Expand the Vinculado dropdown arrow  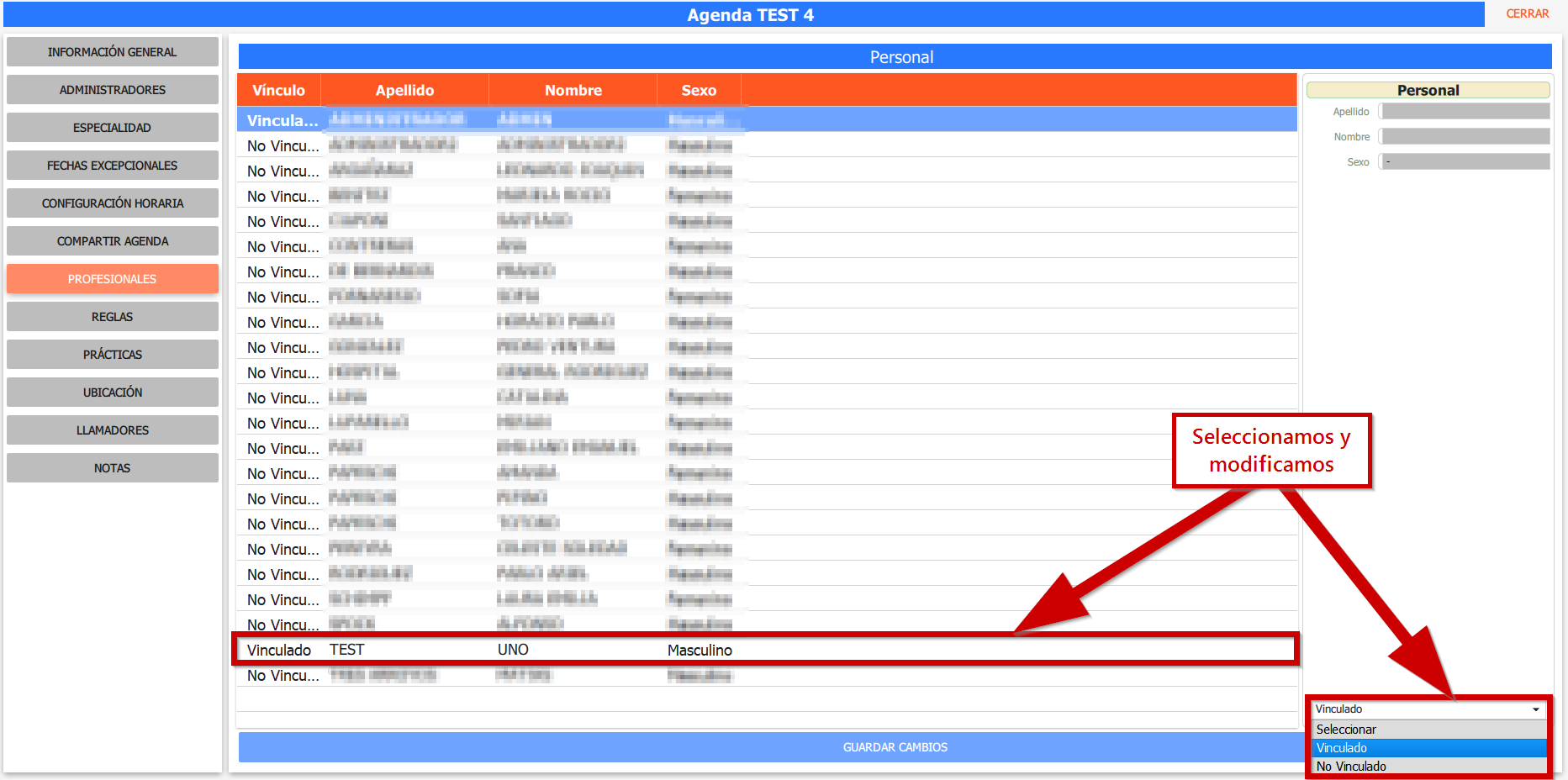(x=1535, y=709)
